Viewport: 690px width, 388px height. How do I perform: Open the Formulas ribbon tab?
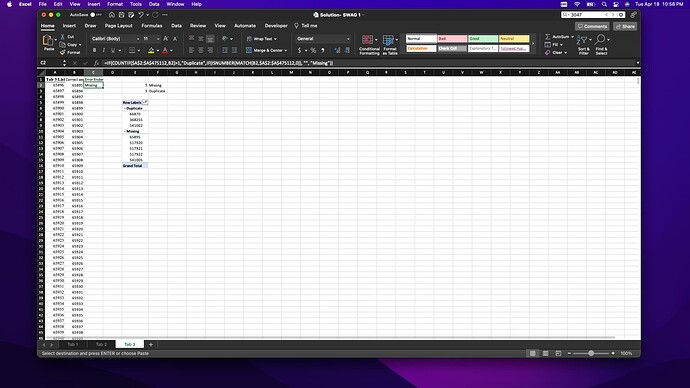[152, 26]
